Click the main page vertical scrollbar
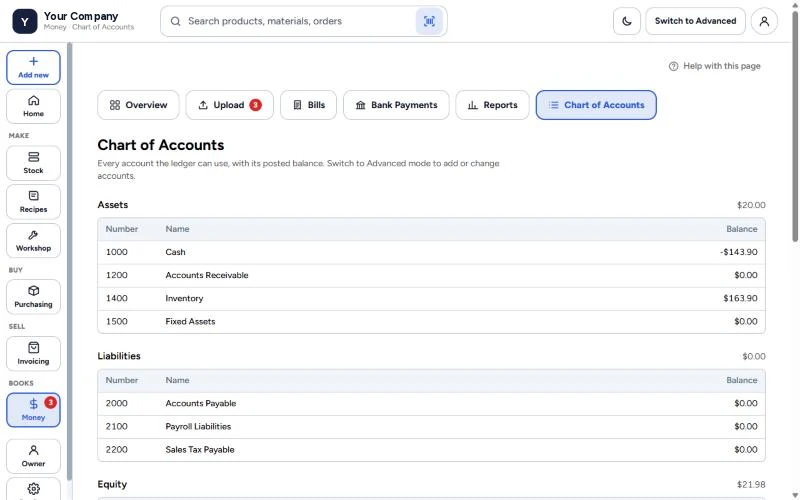Screen dimensions: 800x500 pyautogui.click(x=795, y=126)
